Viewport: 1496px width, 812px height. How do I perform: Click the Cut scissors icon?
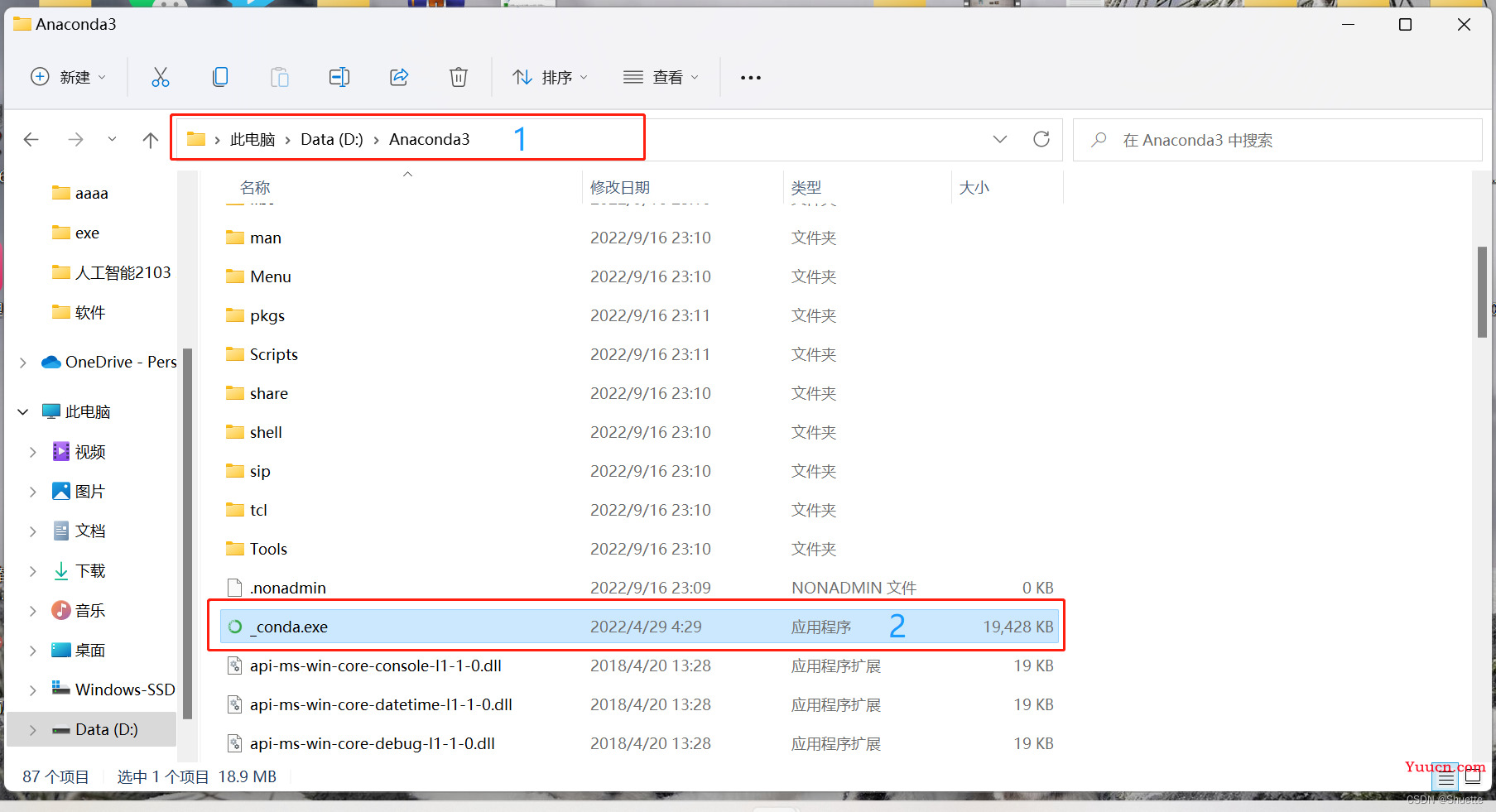(161, 77)
